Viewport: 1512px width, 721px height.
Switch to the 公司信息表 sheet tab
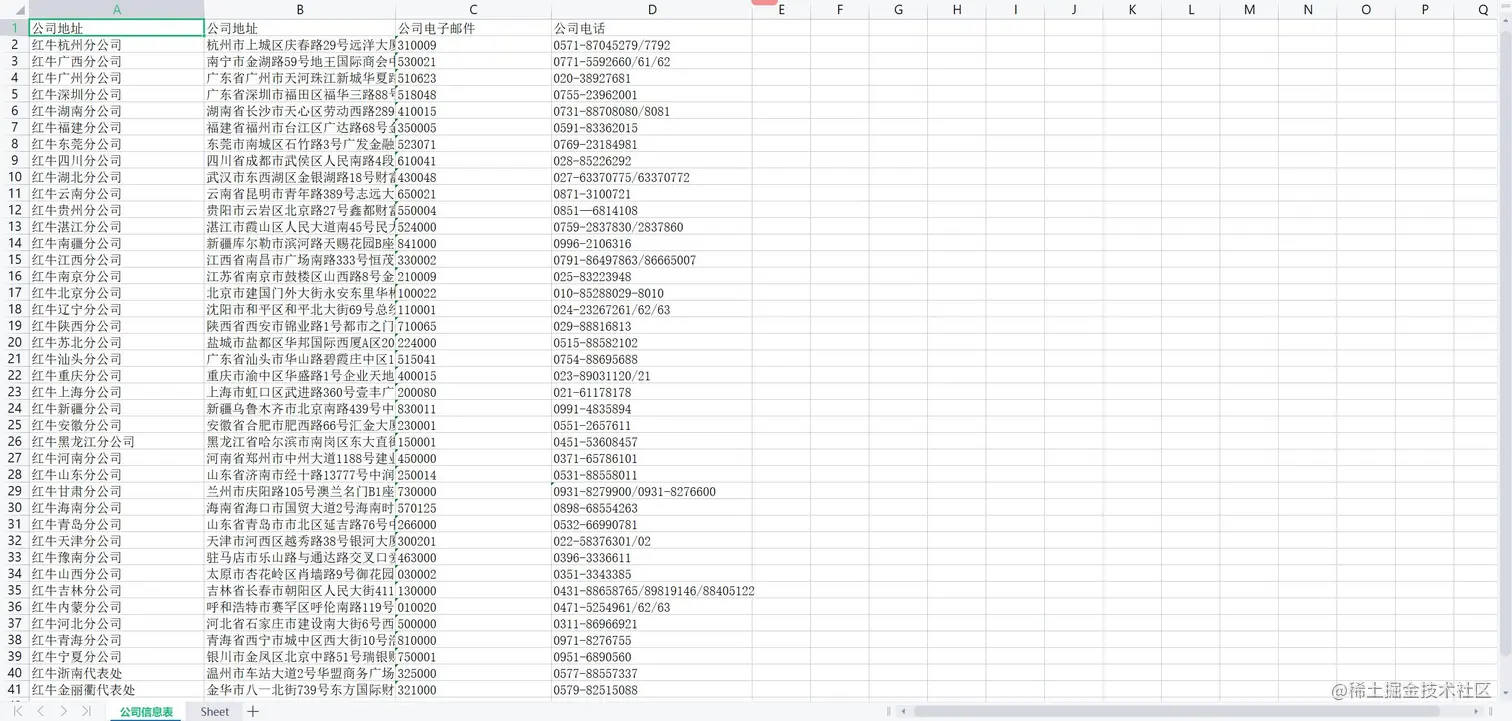tap(146, 712)
